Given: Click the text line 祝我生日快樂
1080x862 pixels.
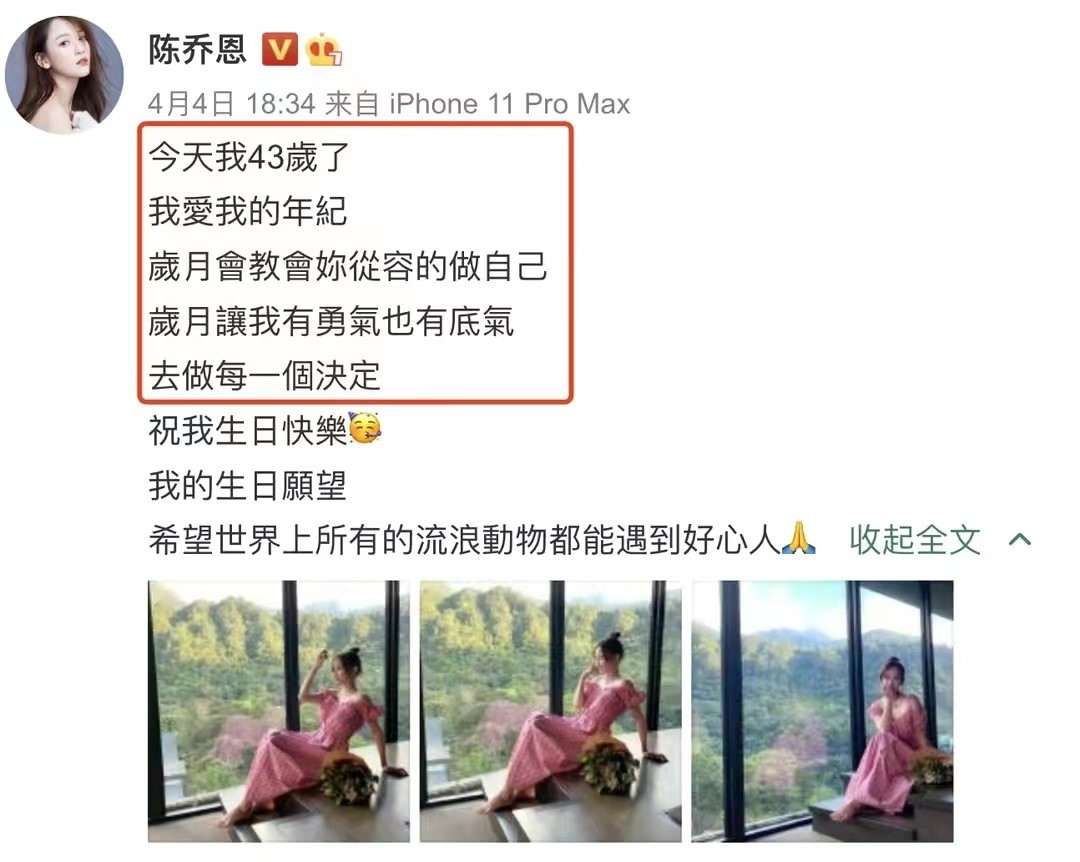Looking at the screenshot, I should pyautogui.click(x=248, y=431).
